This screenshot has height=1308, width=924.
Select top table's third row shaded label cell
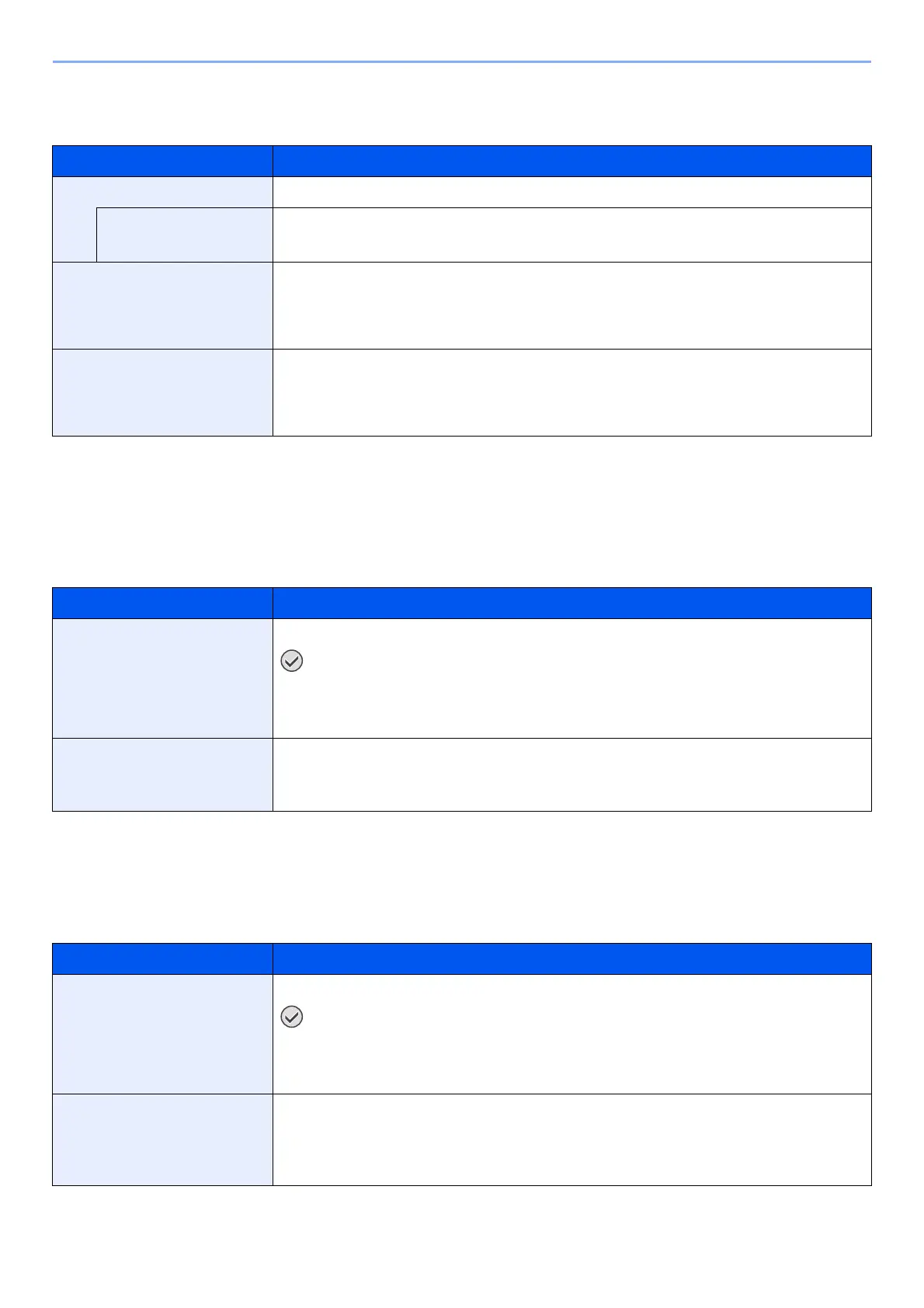click(x=162, y=305)
